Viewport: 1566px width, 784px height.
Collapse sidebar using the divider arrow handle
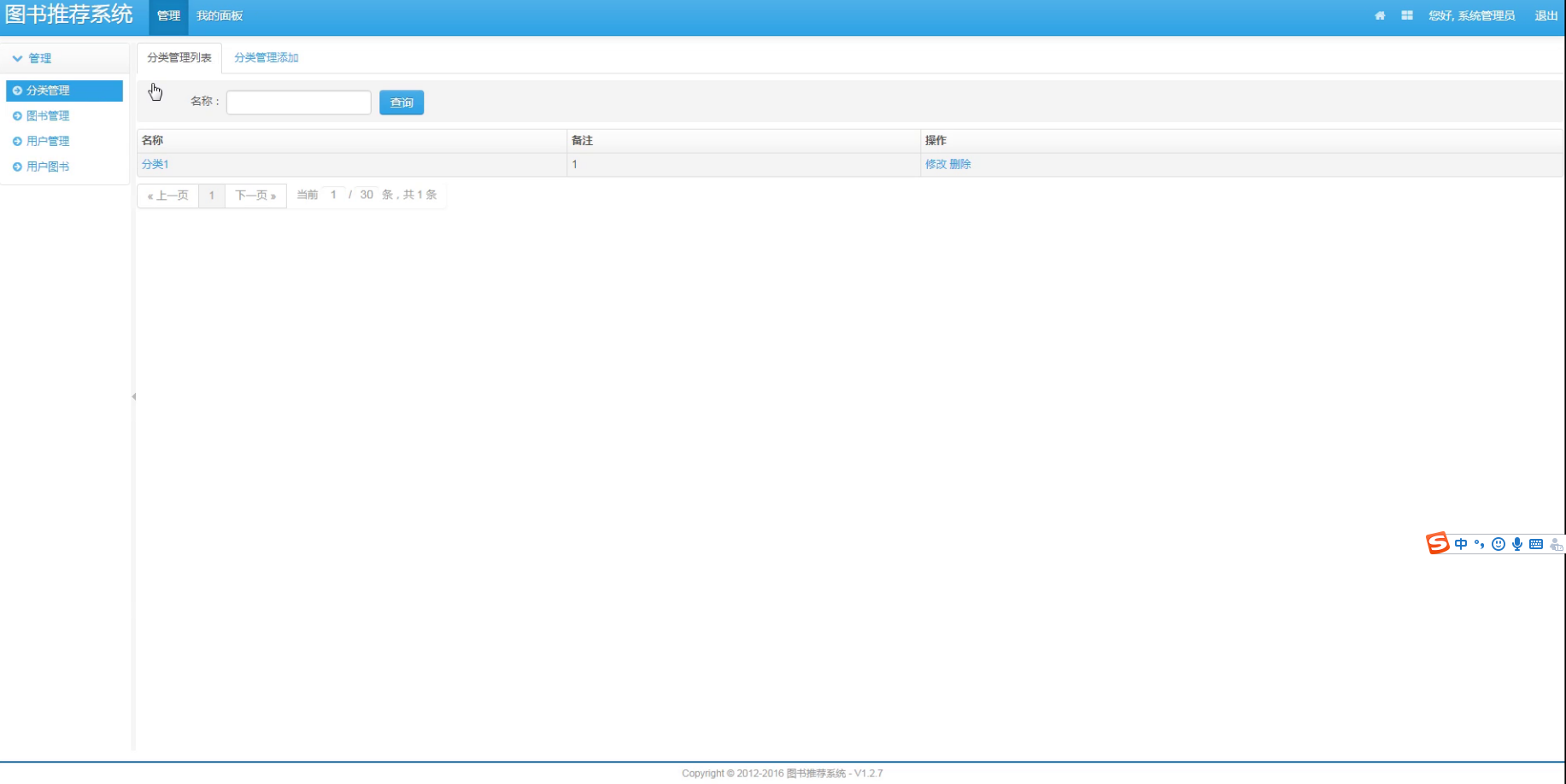[x=134, y=396]
